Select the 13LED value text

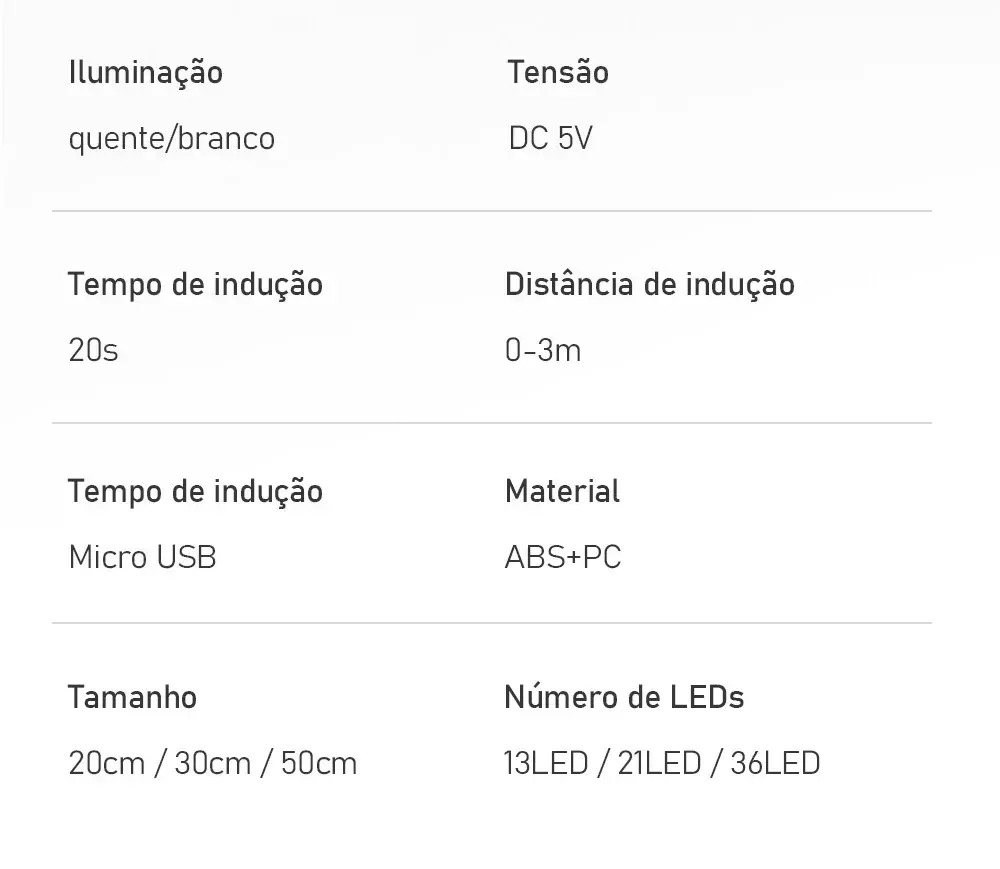546,763
